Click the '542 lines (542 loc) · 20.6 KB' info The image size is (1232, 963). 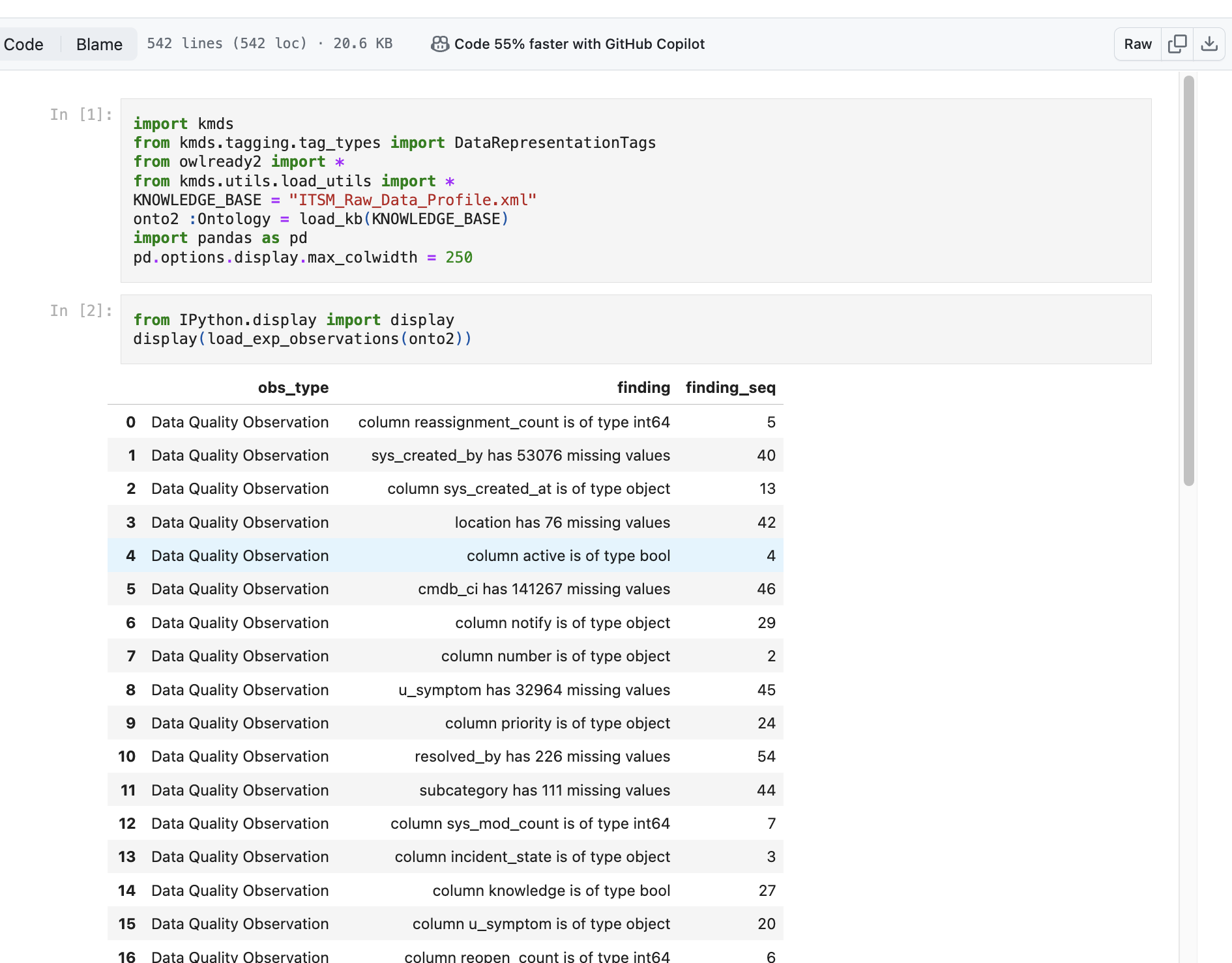coord(270,44)
